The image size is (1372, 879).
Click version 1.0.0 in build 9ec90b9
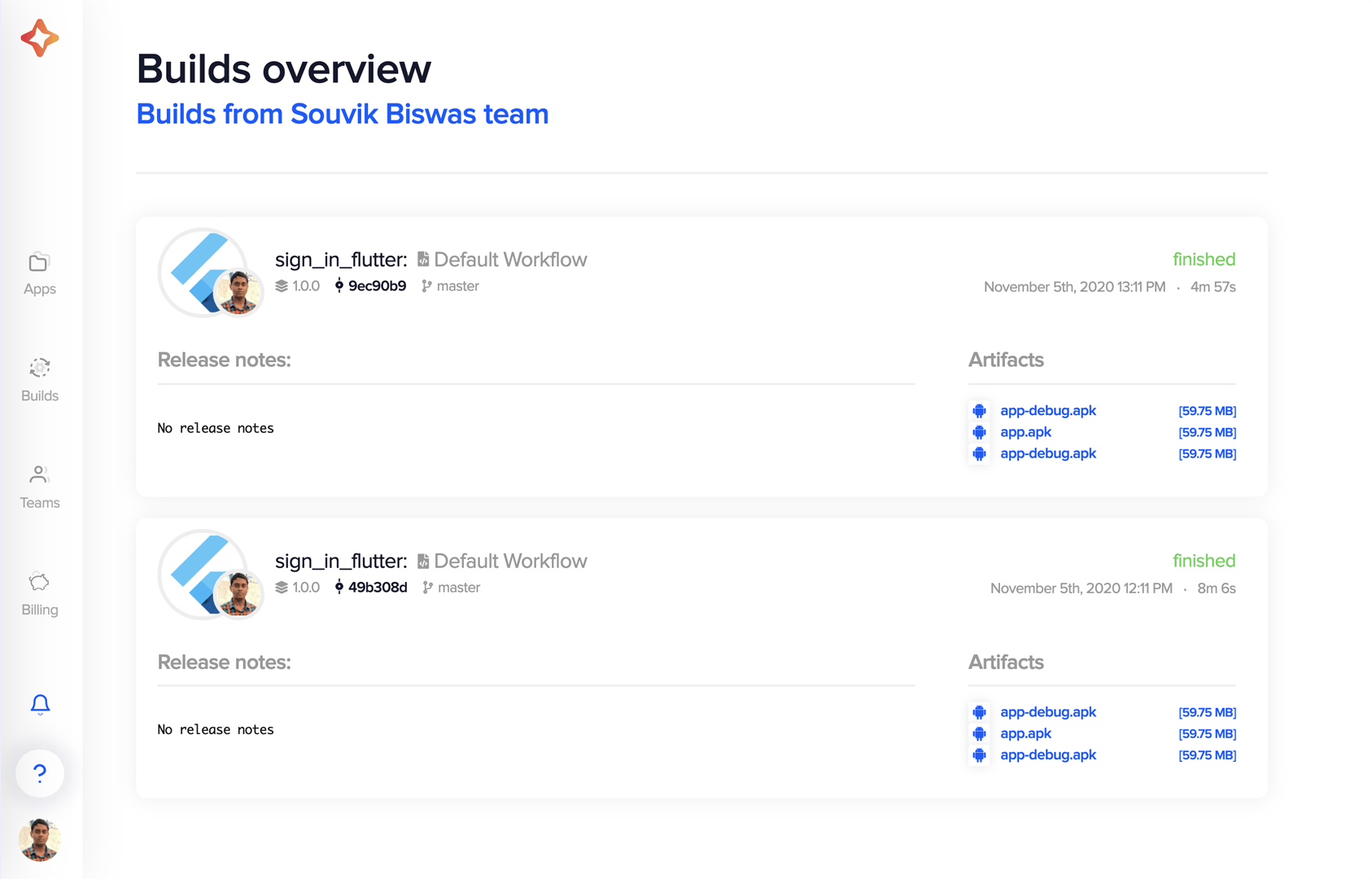306,286
